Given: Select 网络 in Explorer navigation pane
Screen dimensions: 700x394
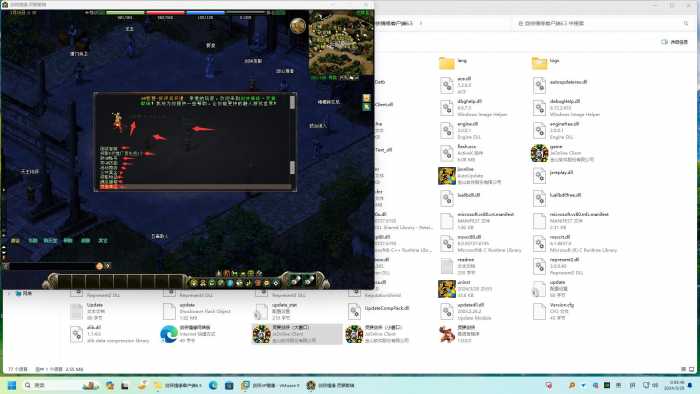Looking at the screenshot, I should (x=24, y=294).
